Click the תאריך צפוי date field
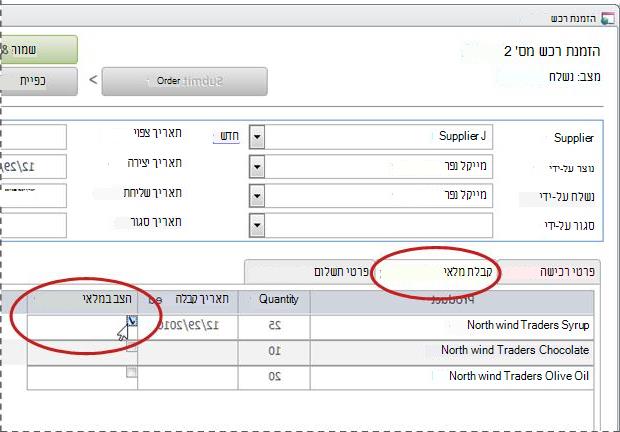 click(33, 137)
